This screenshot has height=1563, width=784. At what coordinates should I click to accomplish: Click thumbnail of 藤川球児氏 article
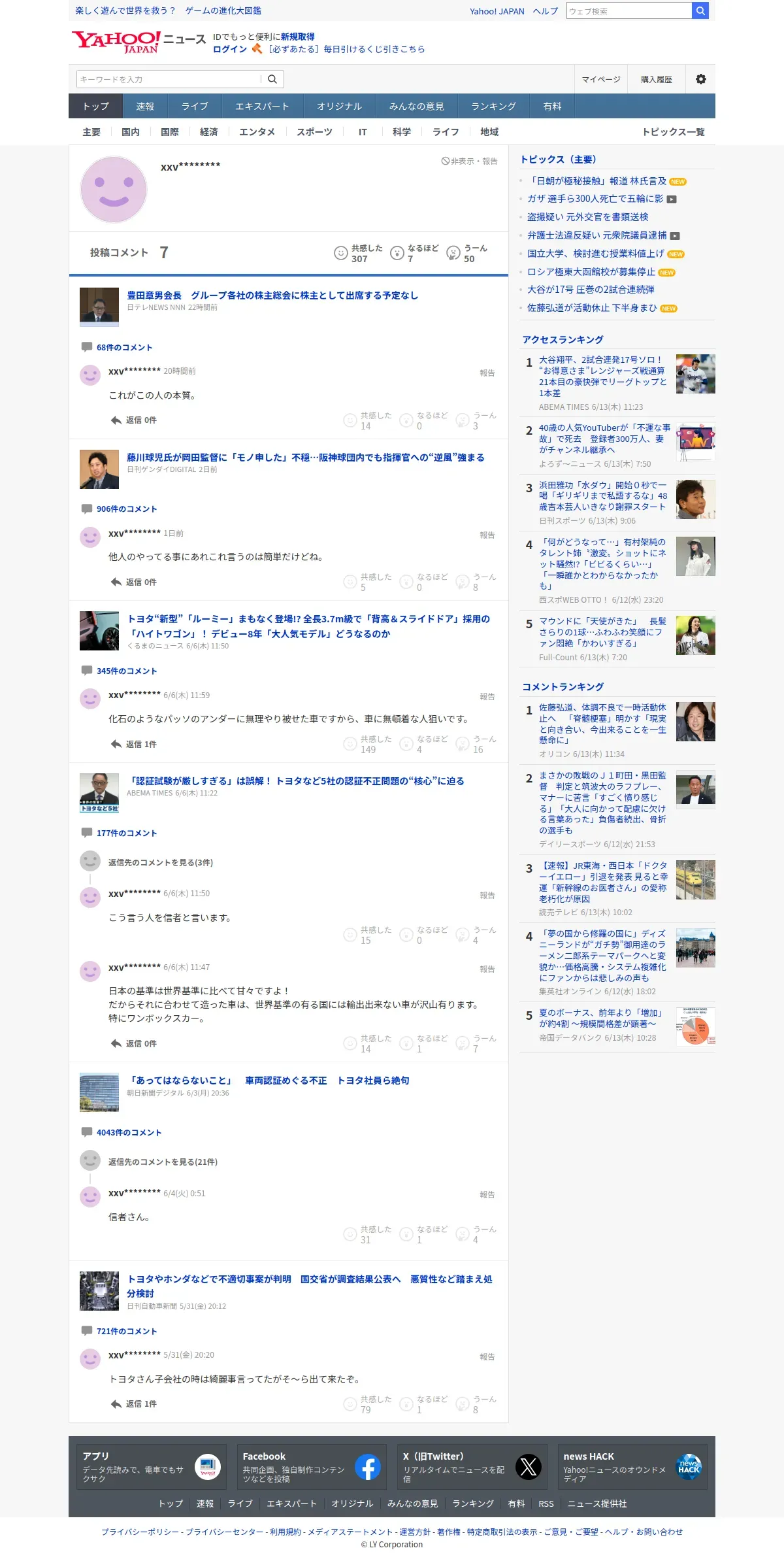(x=99, y=469)
